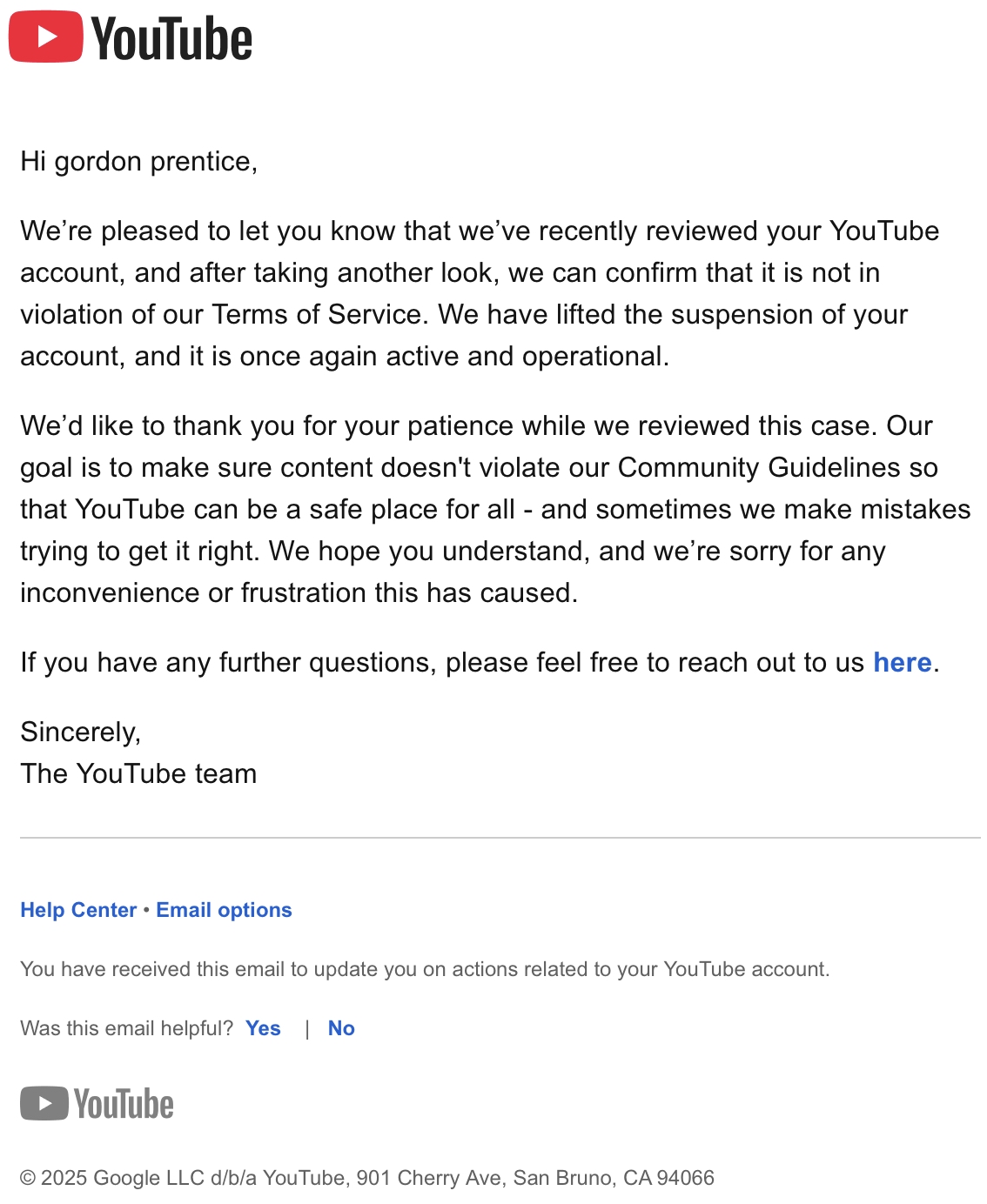This screenshot has width=987, height=1204.
Task: Click the gray YouTube wordmark in footer
Action: [124, 1104]
